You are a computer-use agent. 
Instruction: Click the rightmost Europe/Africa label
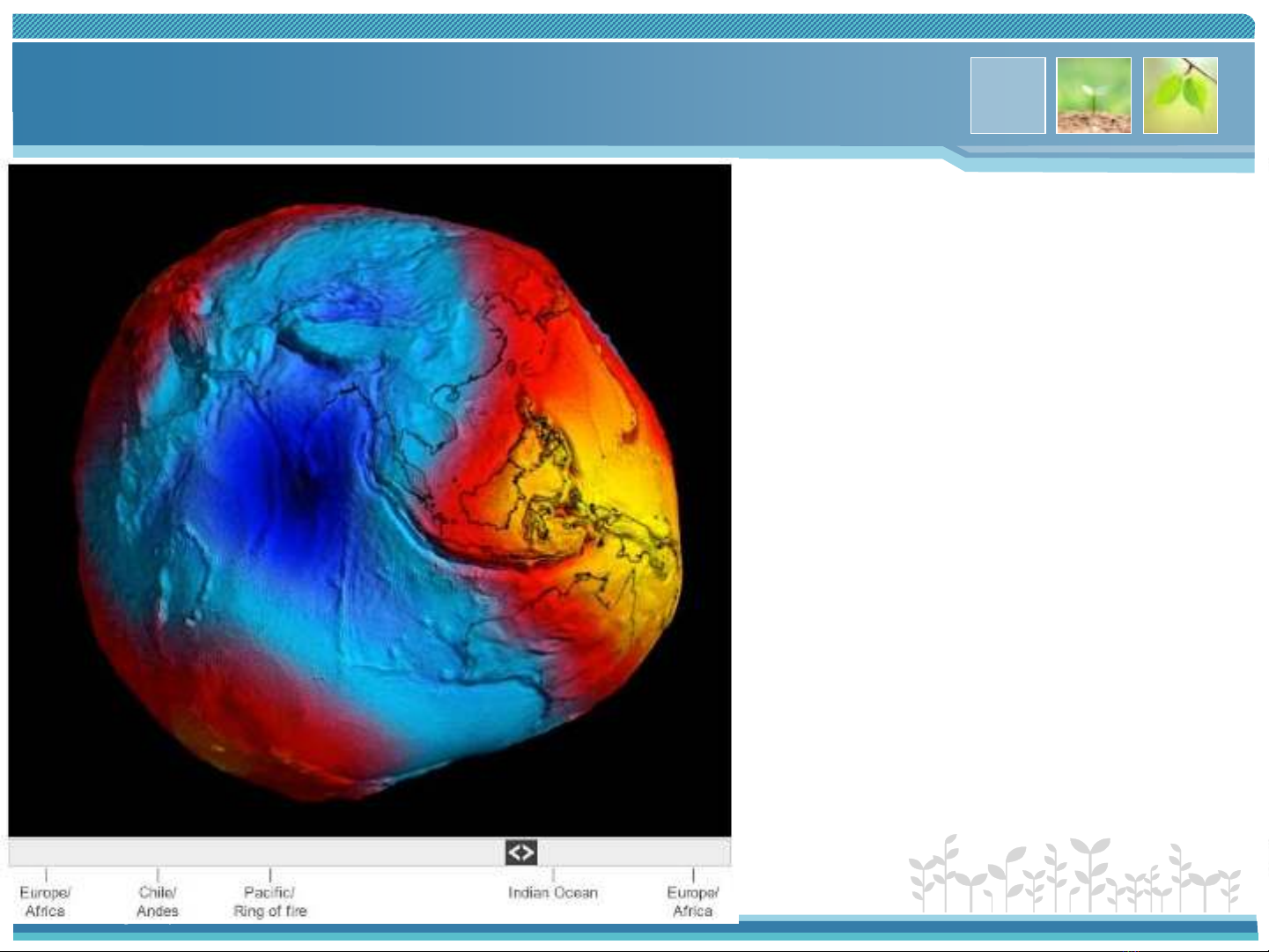tap(692, 901)
